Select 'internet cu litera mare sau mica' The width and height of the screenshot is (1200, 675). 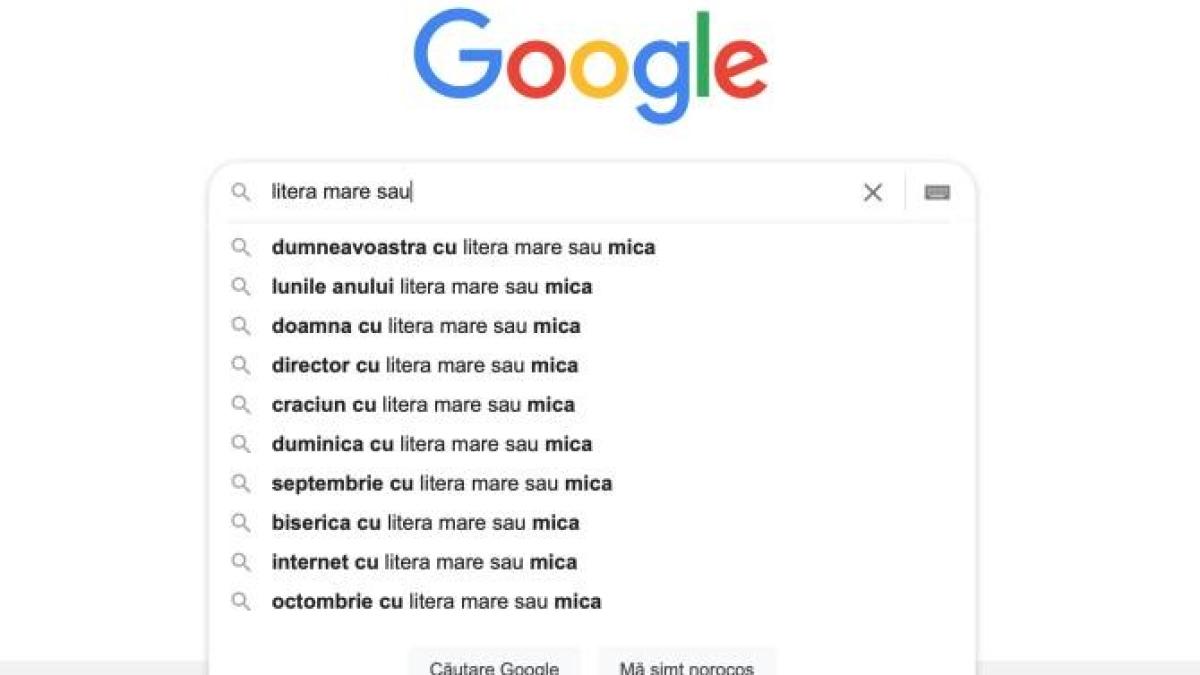(424, 563)
